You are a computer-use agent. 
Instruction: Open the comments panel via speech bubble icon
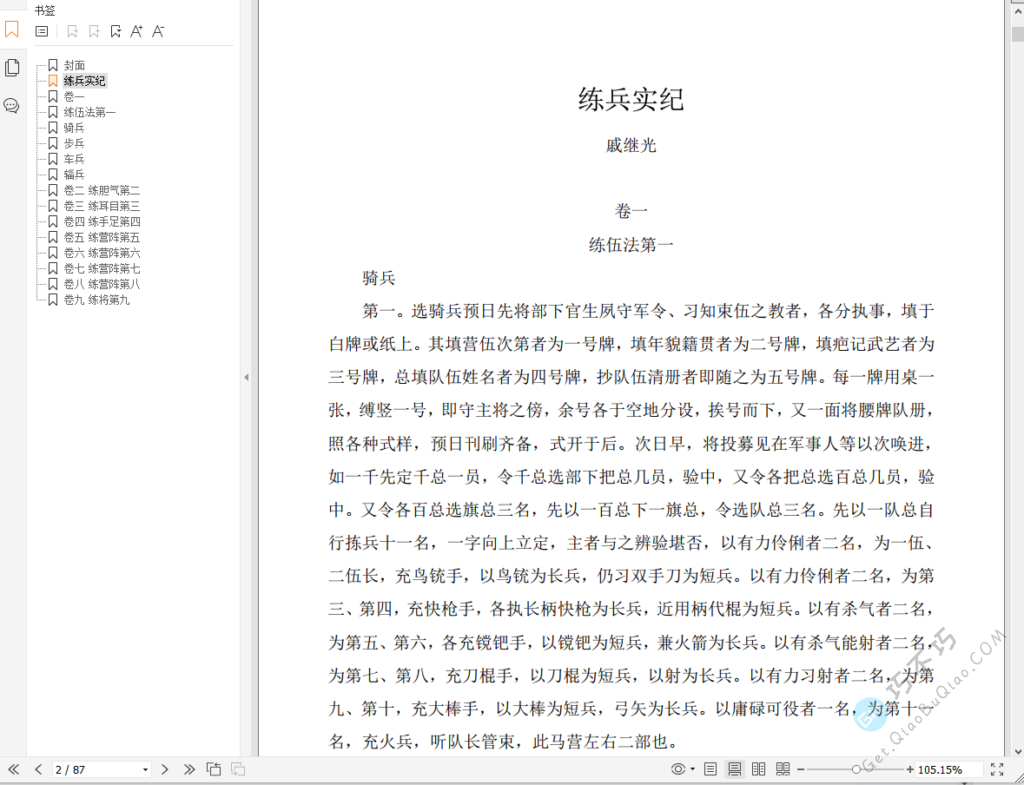[12, 105]
